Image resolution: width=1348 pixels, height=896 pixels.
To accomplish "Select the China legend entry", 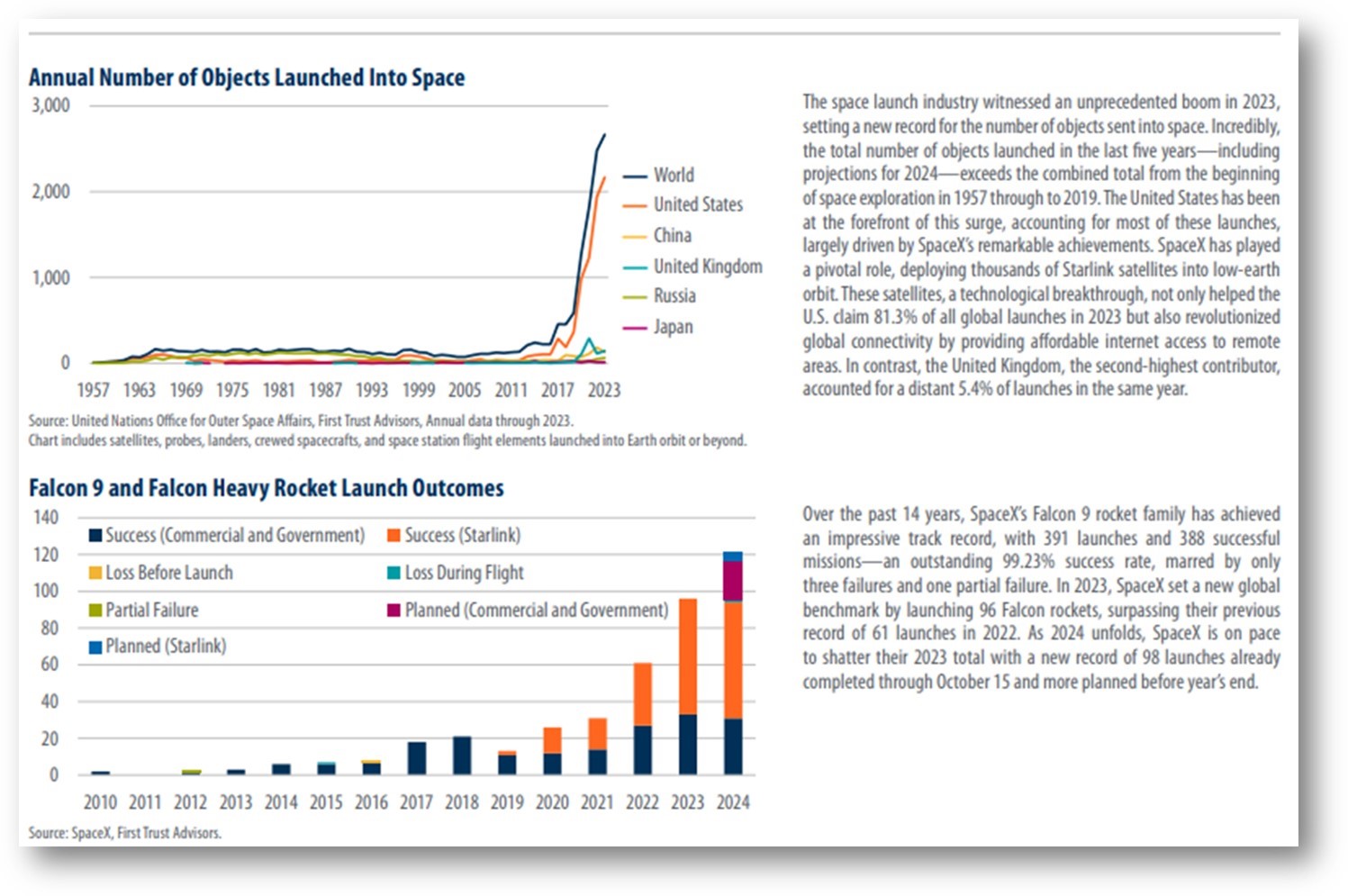I will (x=657, y=235).
